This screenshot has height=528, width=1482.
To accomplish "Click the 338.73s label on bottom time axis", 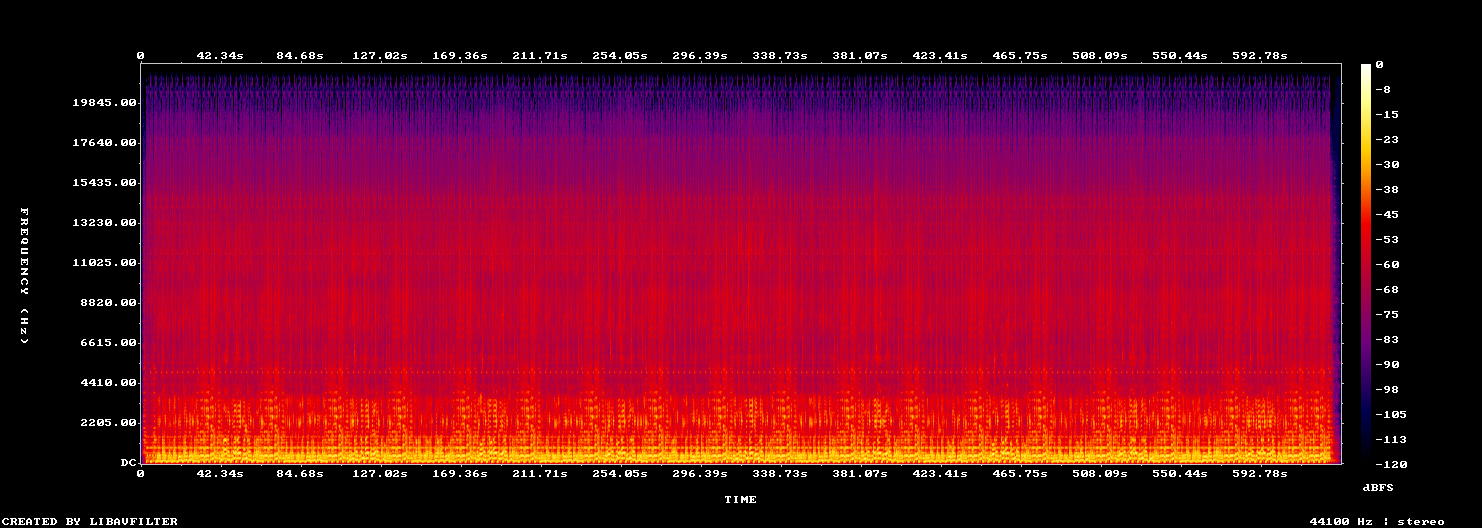I will point(780,473).
